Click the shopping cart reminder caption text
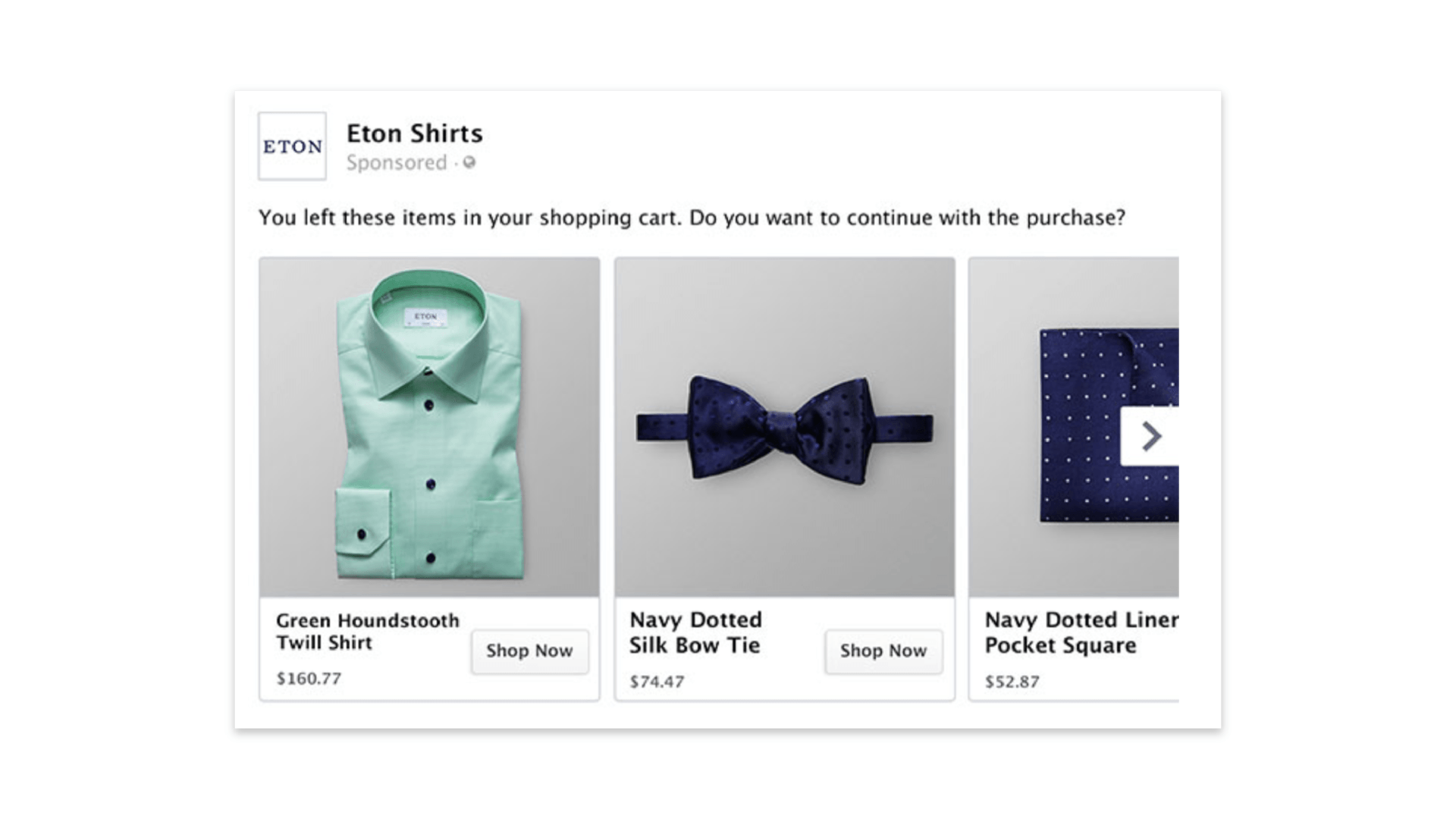 click(692, 218)
